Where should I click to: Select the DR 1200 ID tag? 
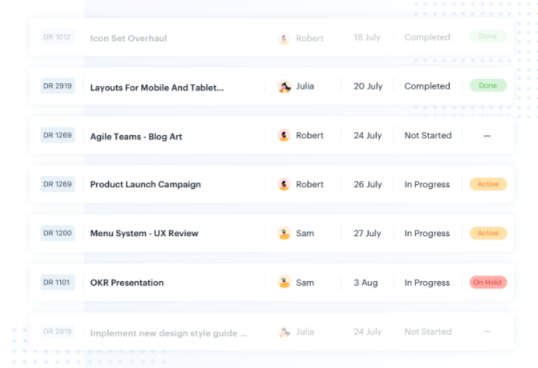pyautogui.click(x=58, y=233)
